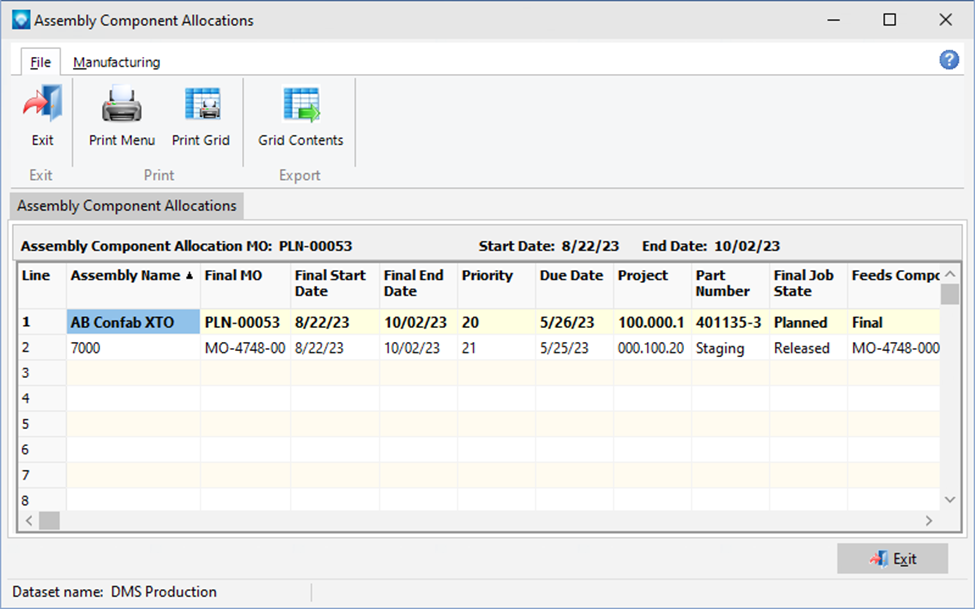Click the Priority column header

click(496, 284)
